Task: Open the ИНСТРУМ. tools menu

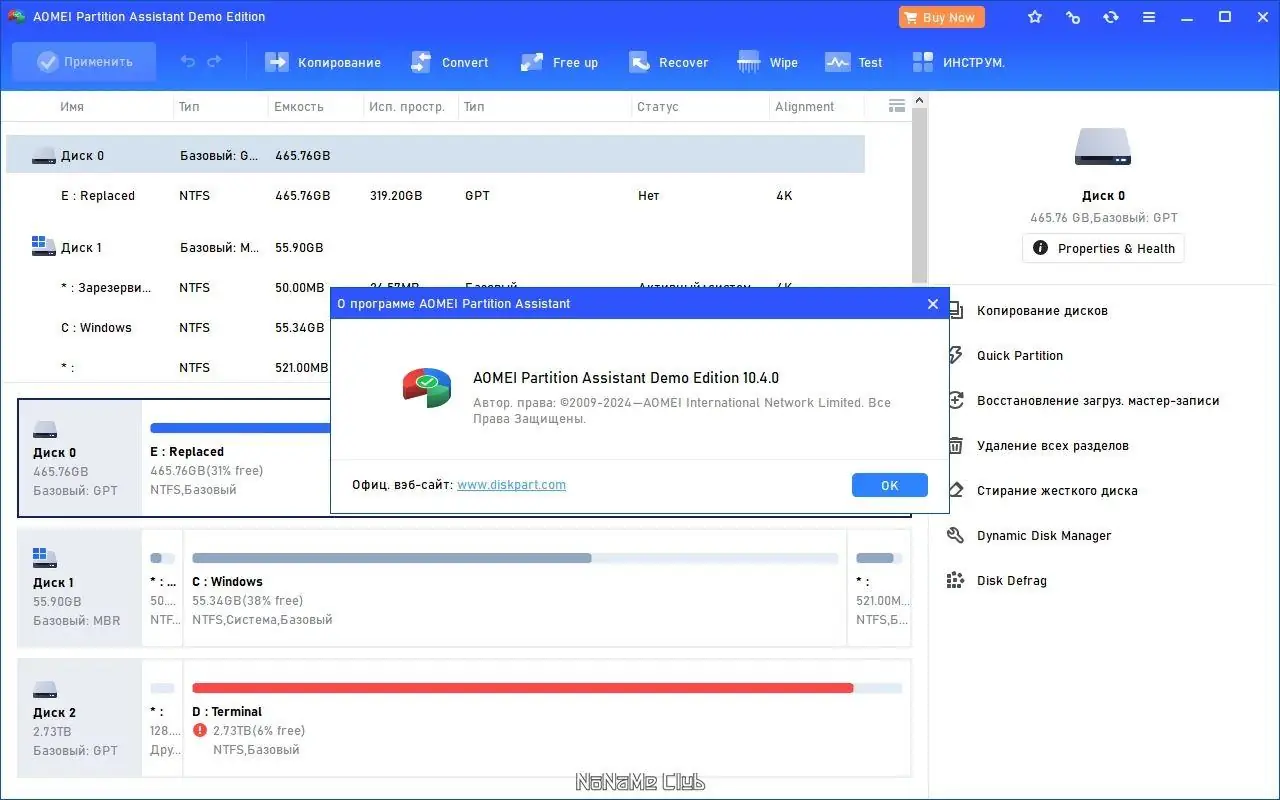Action: (x=958, y=62)
